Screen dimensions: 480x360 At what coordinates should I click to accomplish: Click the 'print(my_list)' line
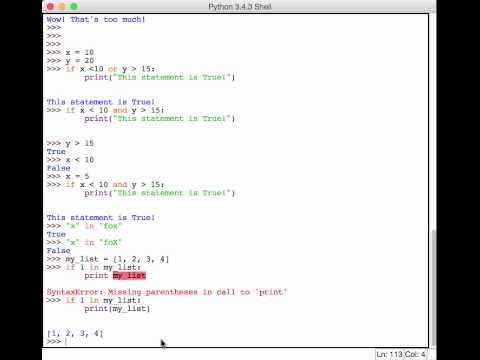coord(117,309)
